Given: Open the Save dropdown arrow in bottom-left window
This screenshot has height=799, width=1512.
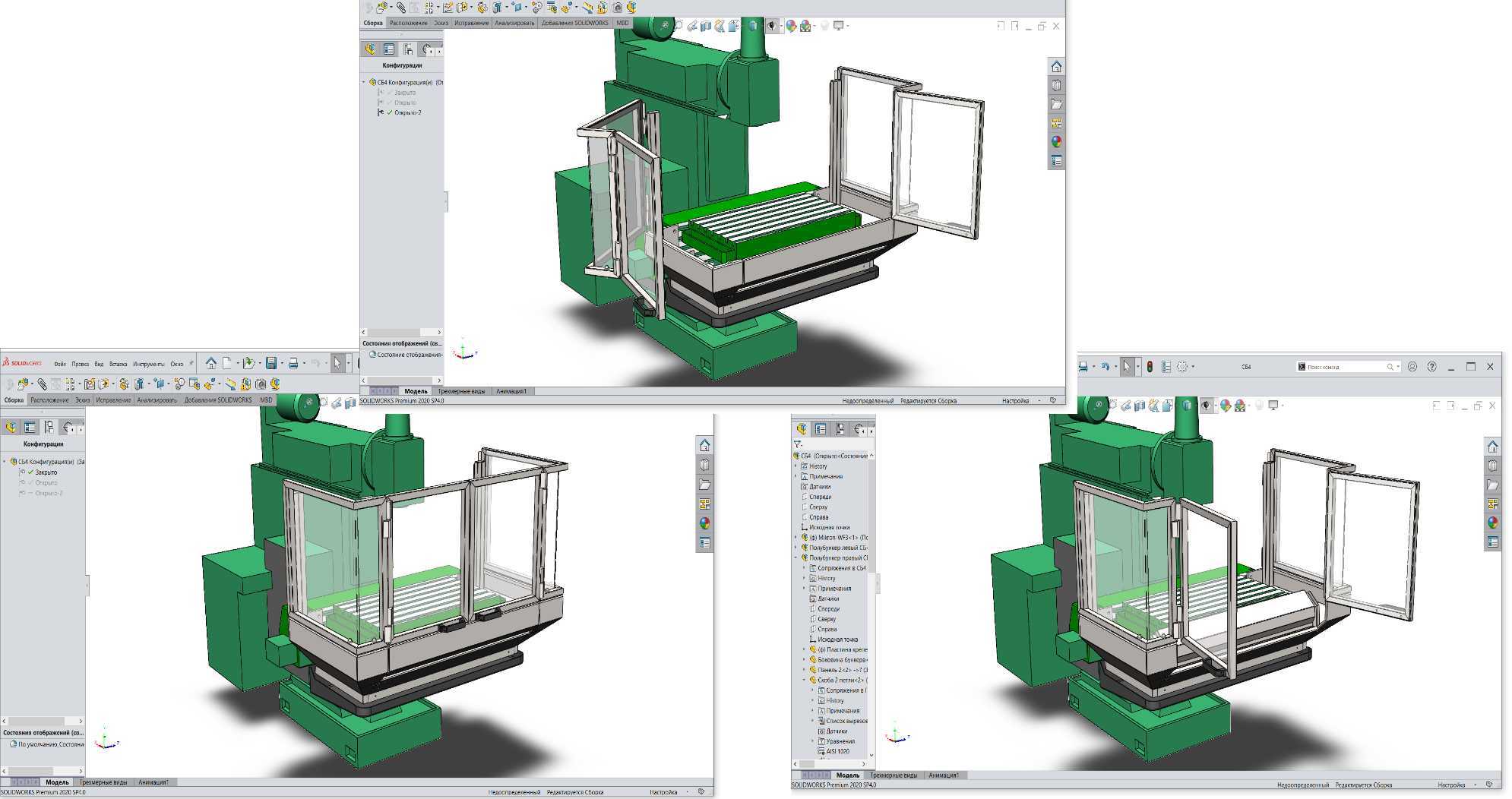Looking at the screenshot, I should (x=282, y=363).
